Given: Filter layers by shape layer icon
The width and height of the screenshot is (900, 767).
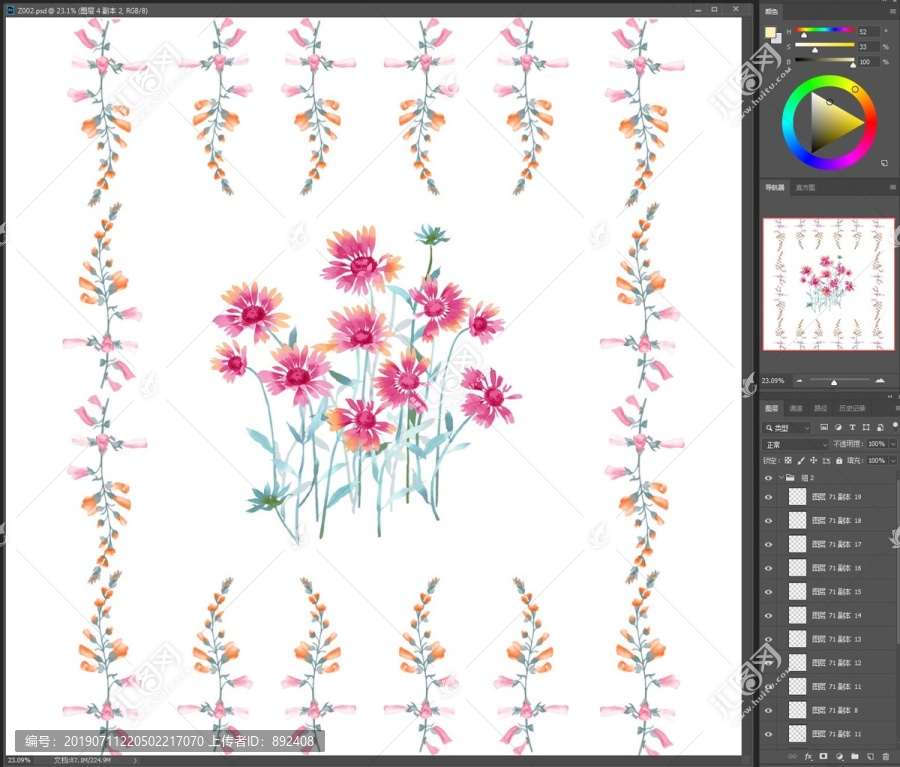Looking at the screenshot, I should (x=866, y=427).
